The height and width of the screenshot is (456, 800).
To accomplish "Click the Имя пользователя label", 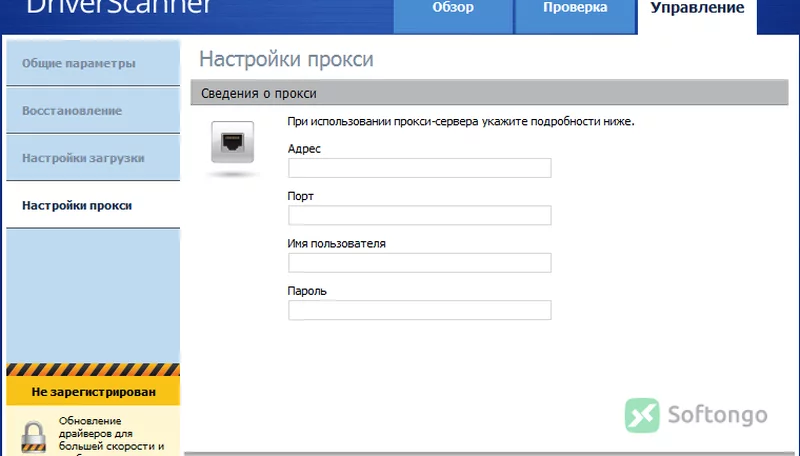I will tap(336, 243).
